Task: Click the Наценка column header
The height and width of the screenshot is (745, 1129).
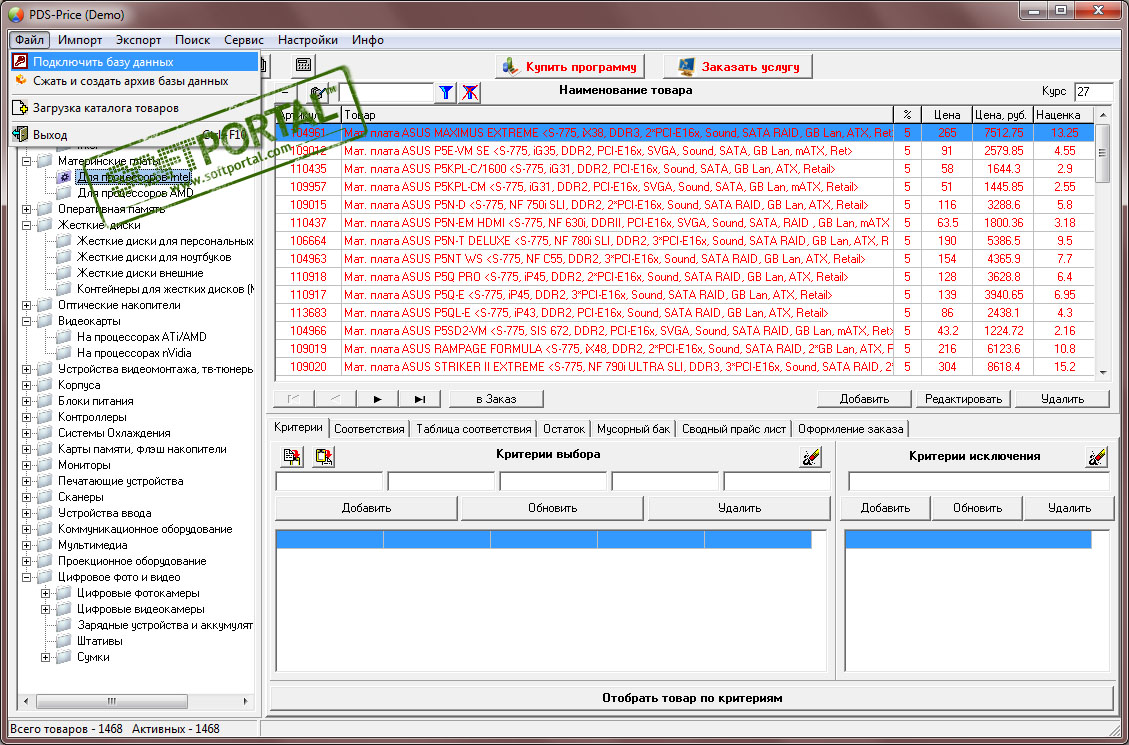Action: click(x=1063, y=115)
